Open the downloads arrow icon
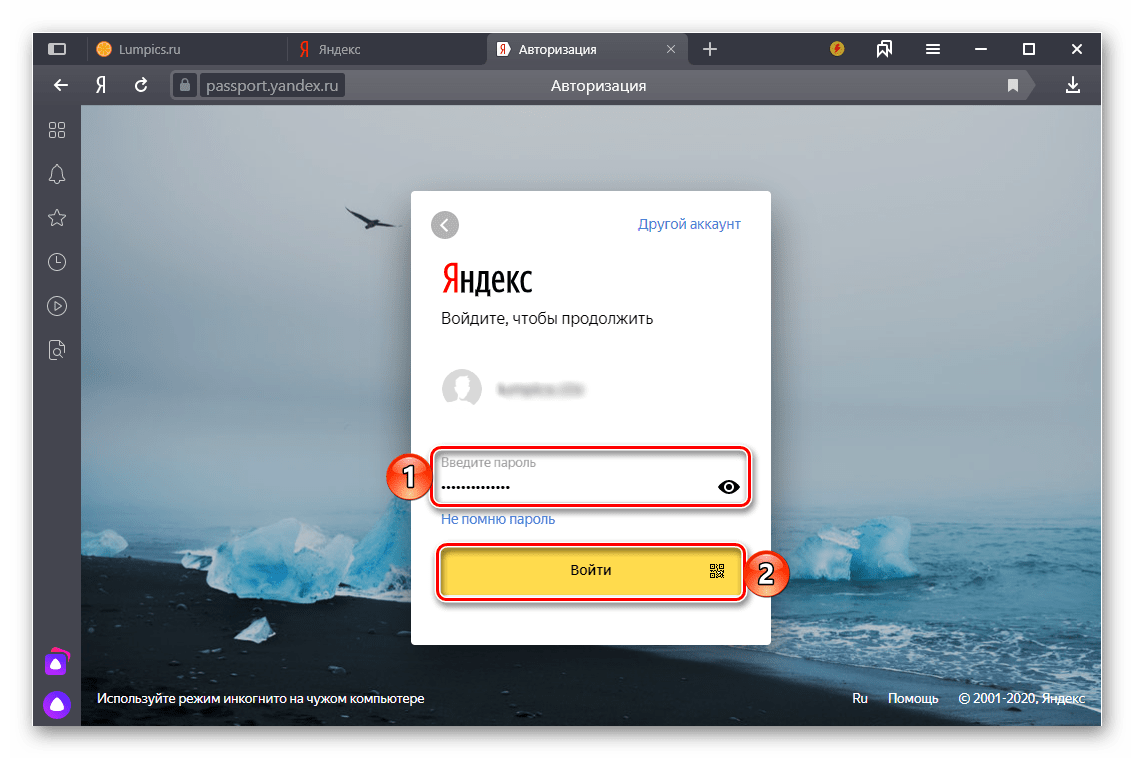Screen dimensions: 1134x758 (x=1073, y=86)
